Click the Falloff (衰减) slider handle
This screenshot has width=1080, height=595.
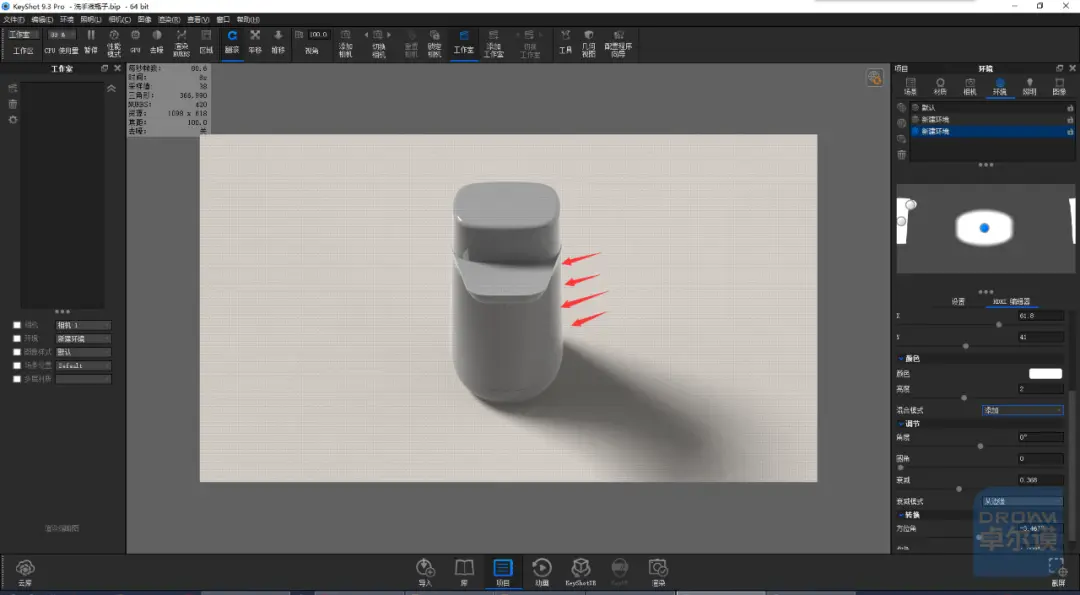click(x=959, y=489)
